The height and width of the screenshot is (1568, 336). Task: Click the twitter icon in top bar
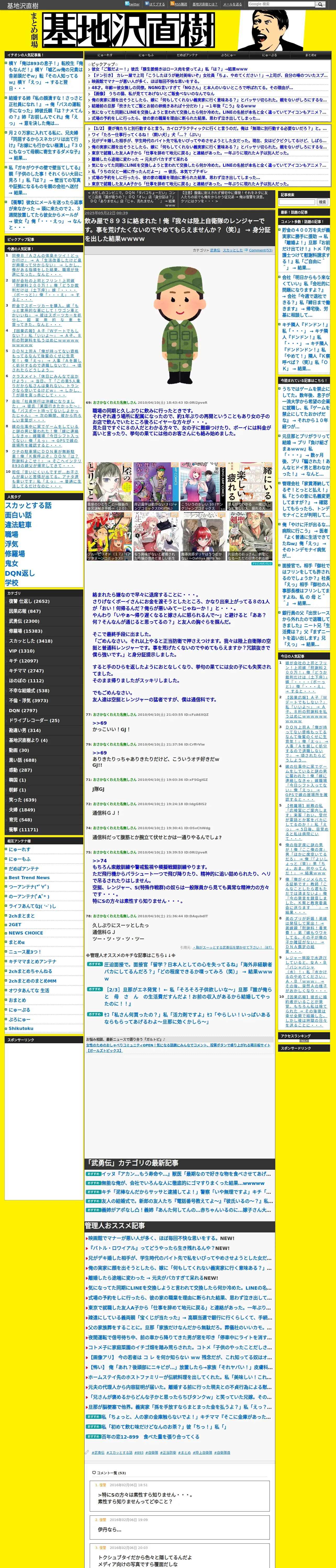tap(127, 4)
